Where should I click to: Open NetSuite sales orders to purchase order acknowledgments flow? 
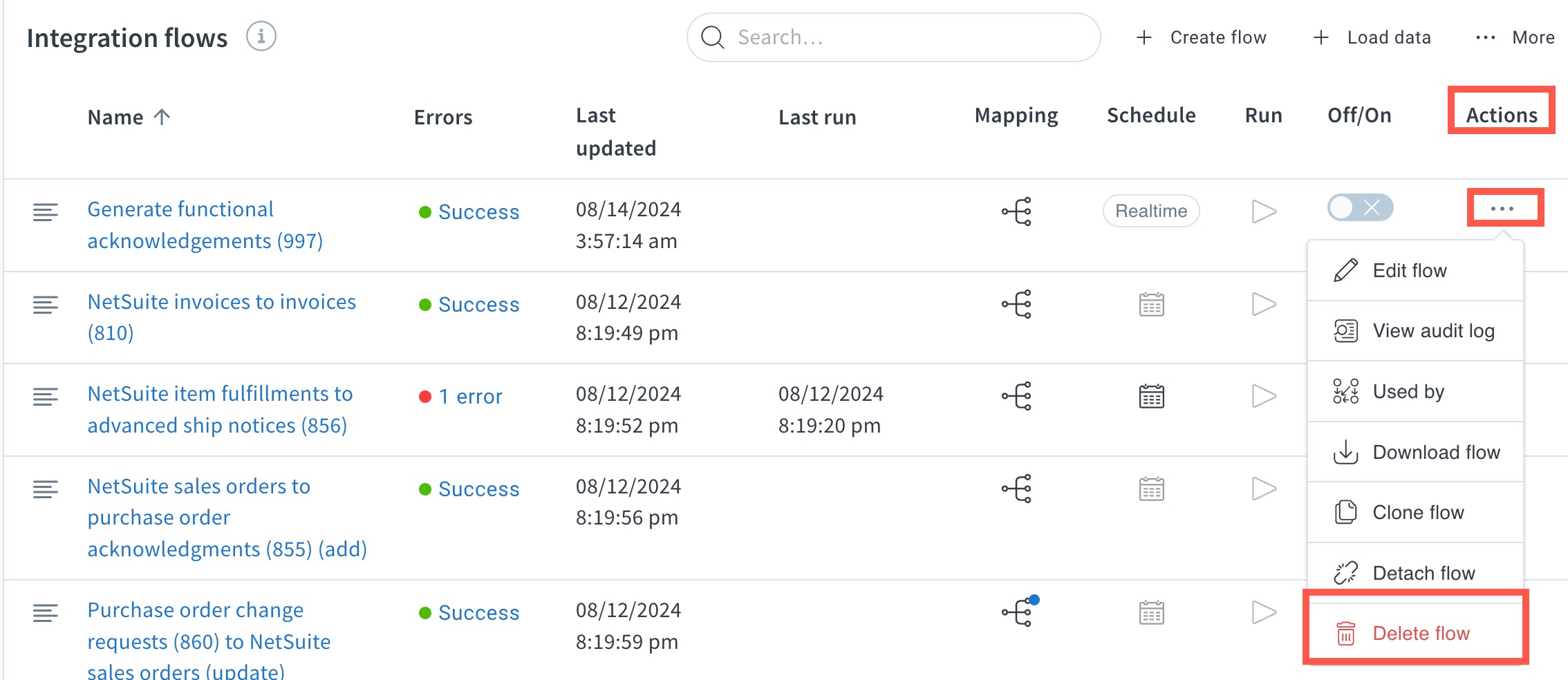(227, 517)
